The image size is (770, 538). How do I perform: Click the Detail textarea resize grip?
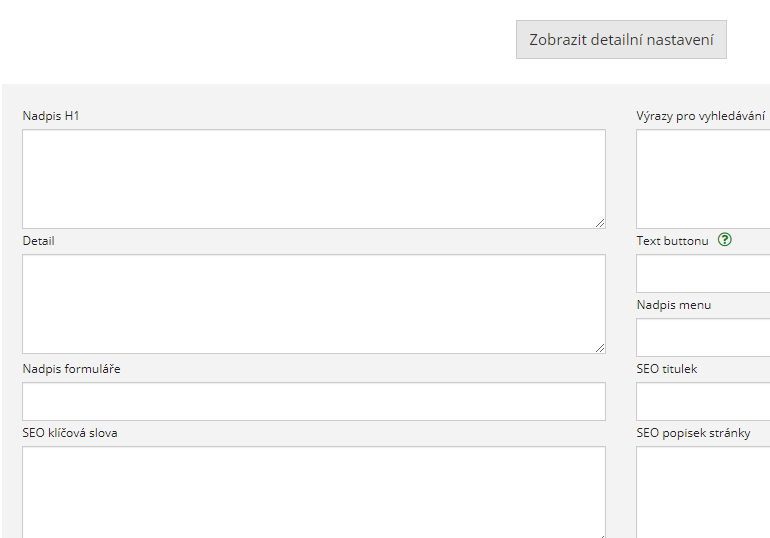pos(600,348)
